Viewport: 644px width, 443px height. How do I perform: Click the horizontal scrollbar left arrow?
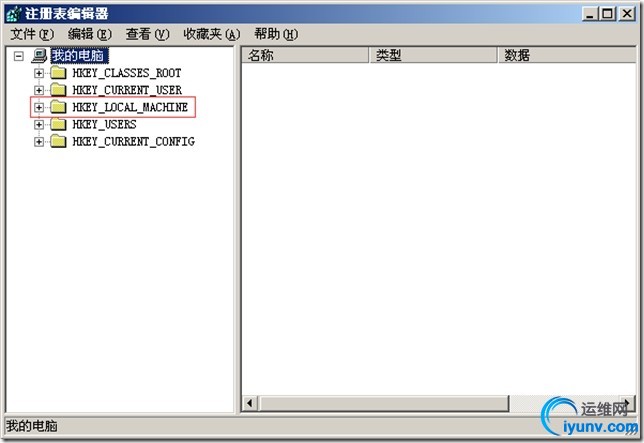pos(250,403)
